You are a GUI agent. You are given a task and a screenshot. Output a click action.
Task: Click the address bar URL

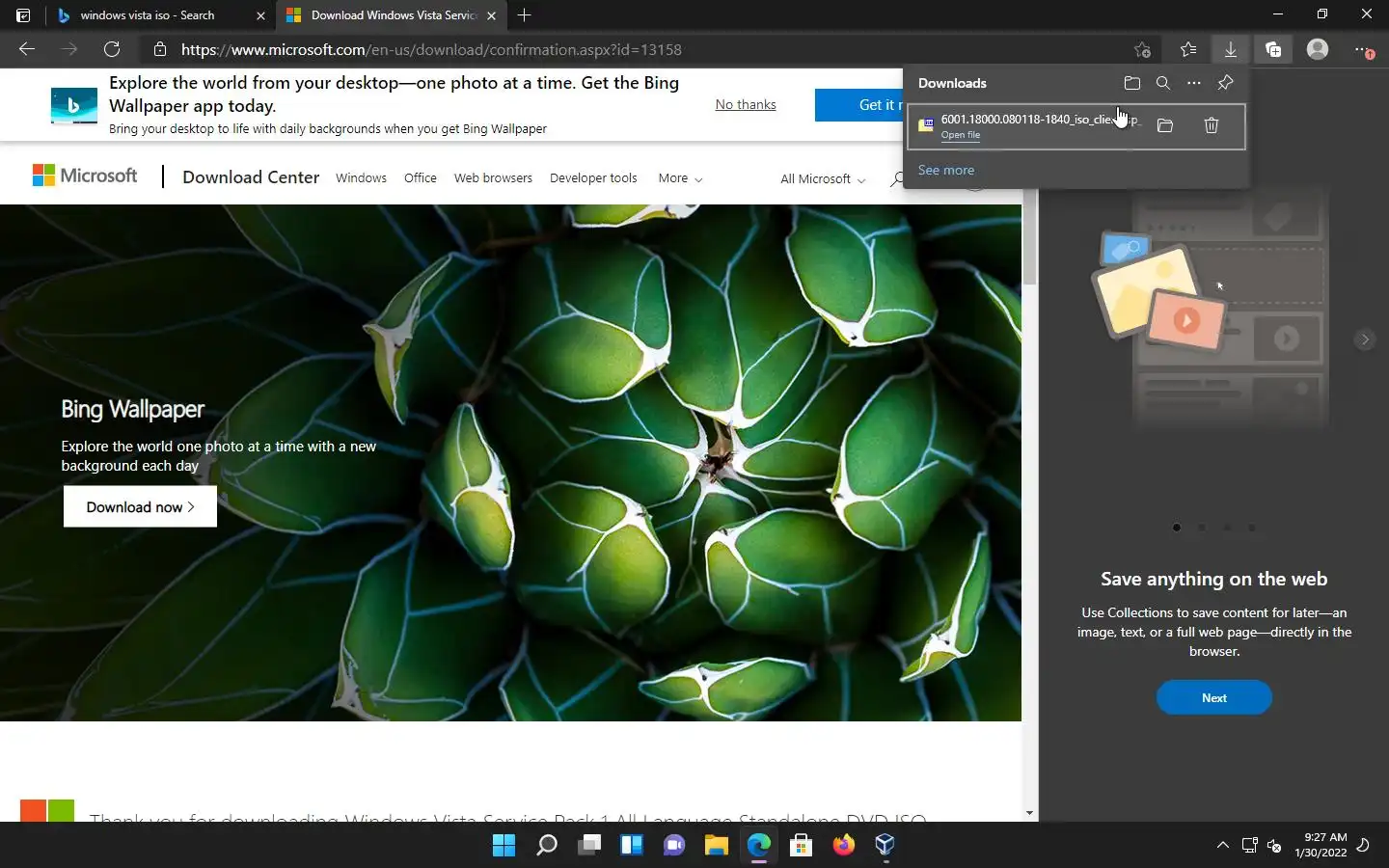click(431, 49)
